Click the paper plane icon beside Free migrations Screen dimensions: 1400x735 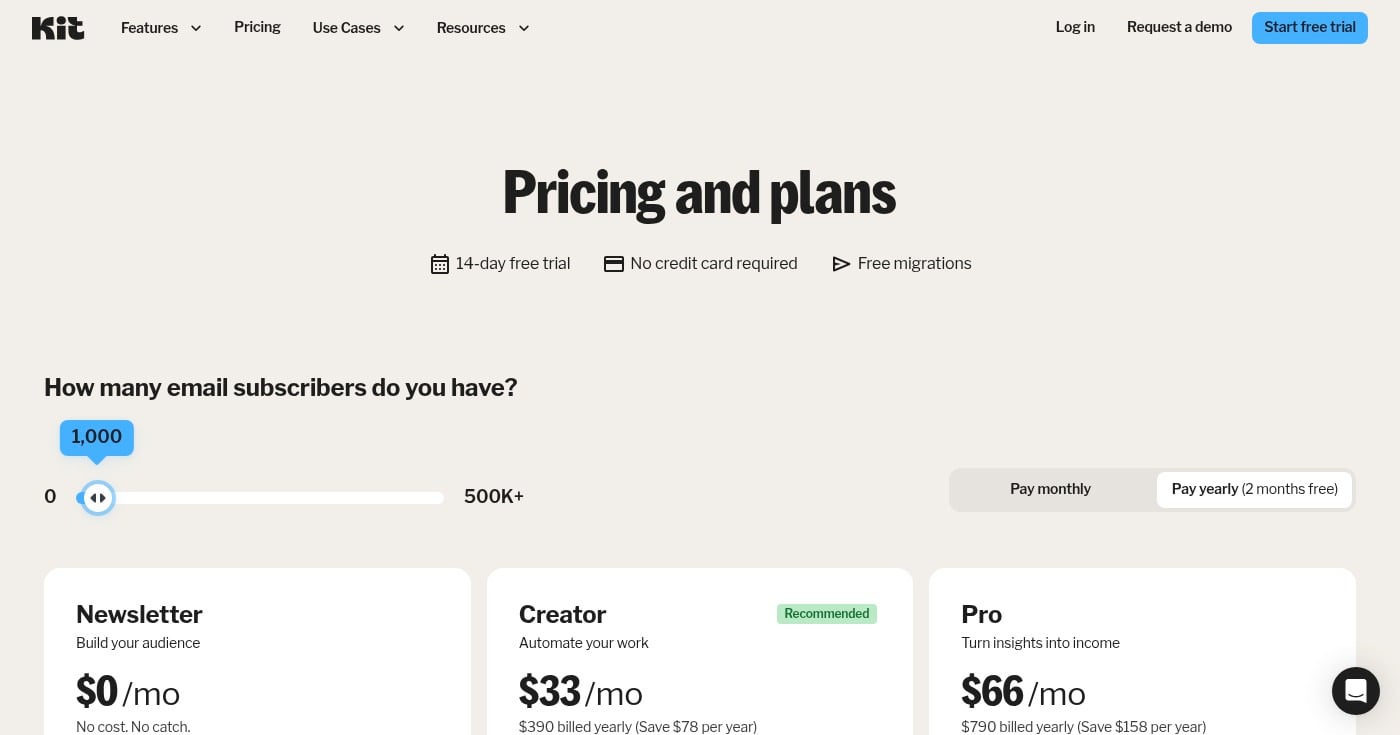pos(841,264)
